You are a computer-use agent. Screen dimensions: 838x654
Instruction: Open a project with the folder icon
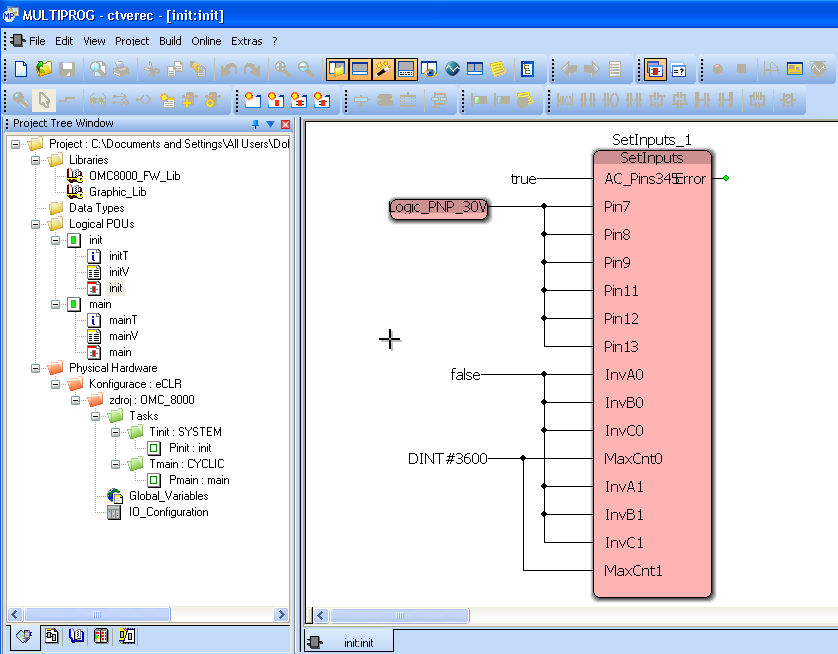pos(44,69)
